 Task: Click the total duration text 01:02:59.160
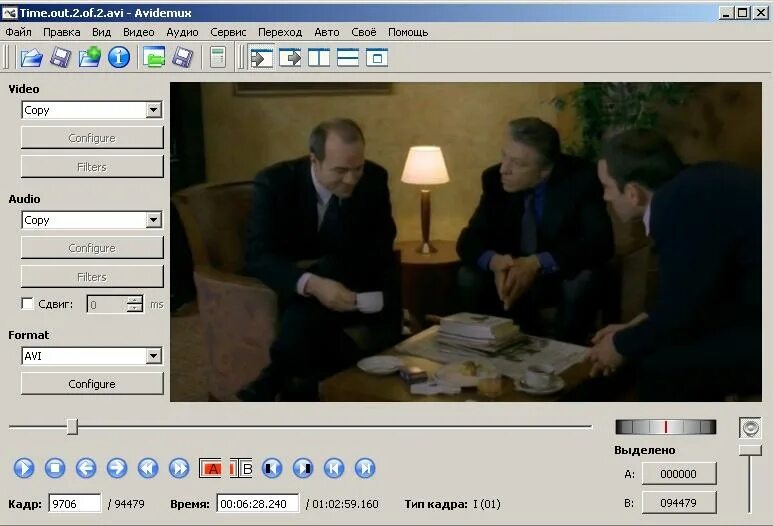click(x=345, y=504)
